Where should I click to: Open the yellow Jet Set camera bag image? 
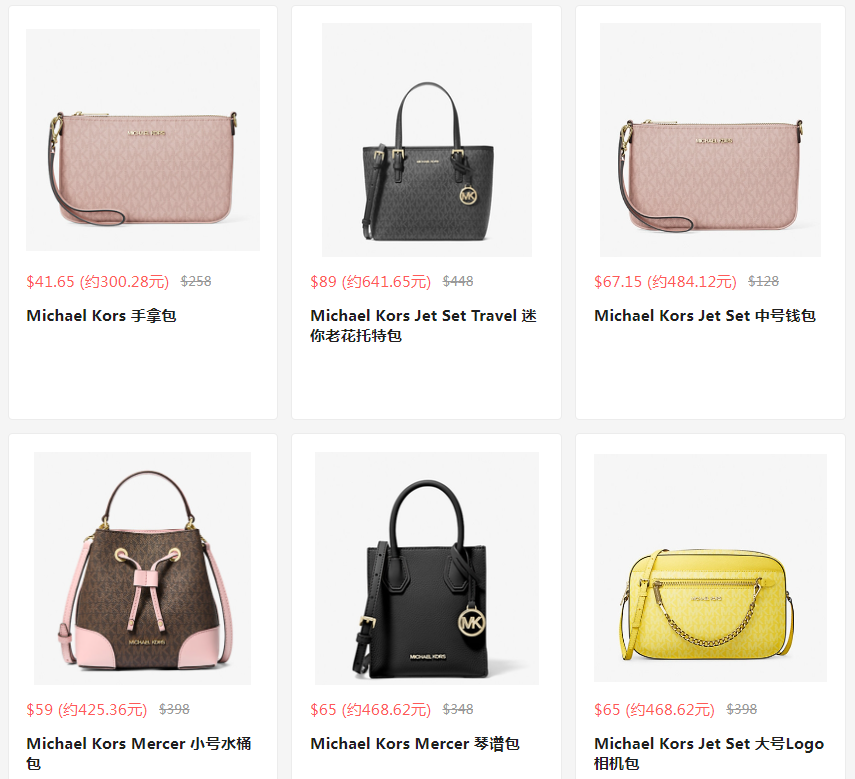710,567
